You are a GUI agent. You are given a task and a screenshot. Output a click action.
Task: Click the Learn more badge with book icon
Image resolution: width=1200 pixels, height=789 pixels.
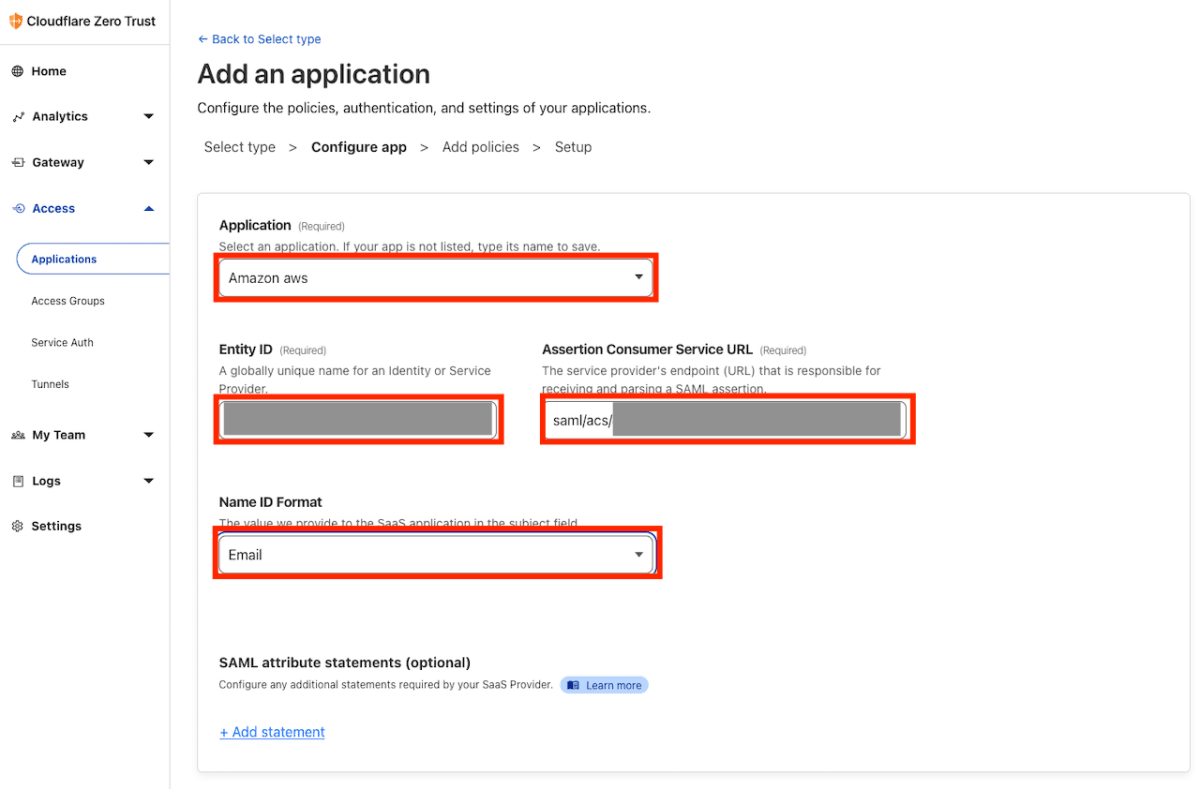(x=604, y=684)
